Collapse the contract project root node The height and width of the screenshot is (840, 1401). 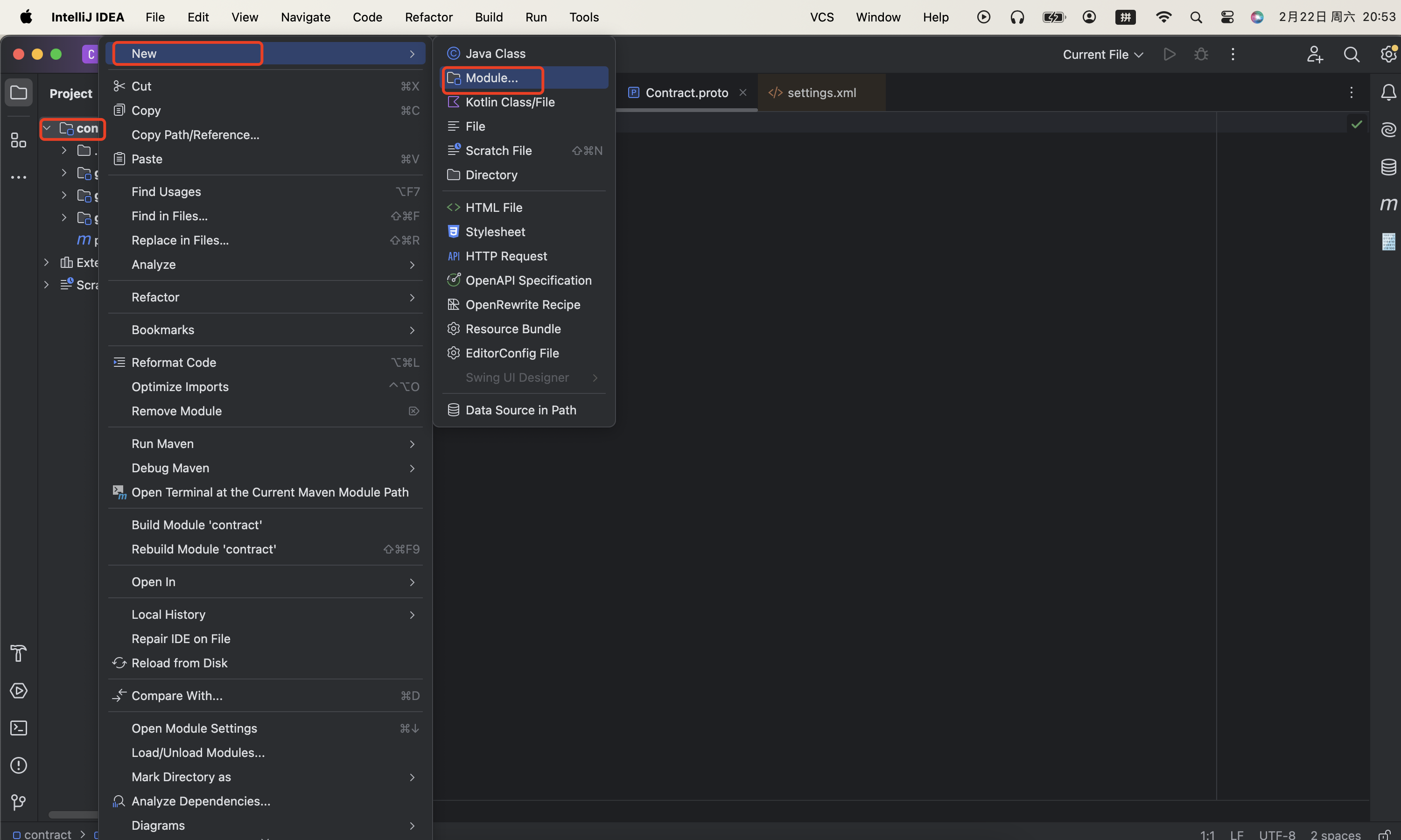[x=47, y=128]
